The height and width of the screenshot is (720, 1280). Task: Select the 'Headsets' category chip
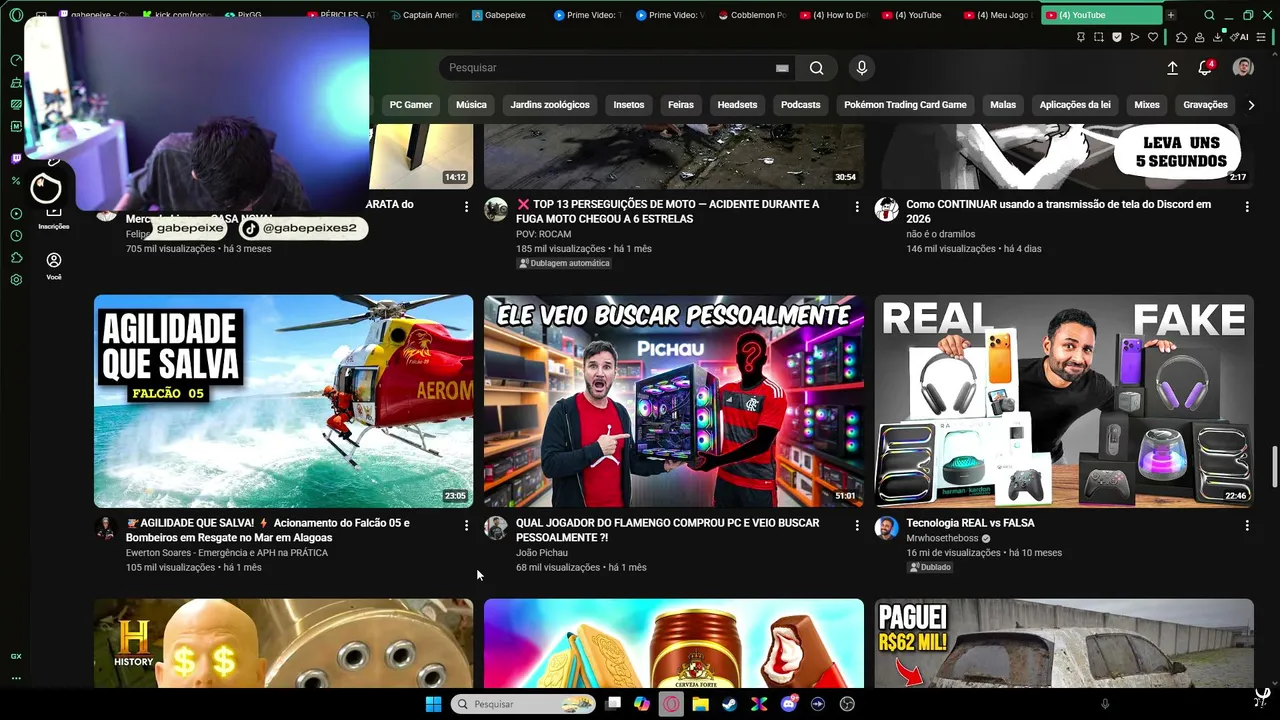pyautogui.click(x=737, y=105)
